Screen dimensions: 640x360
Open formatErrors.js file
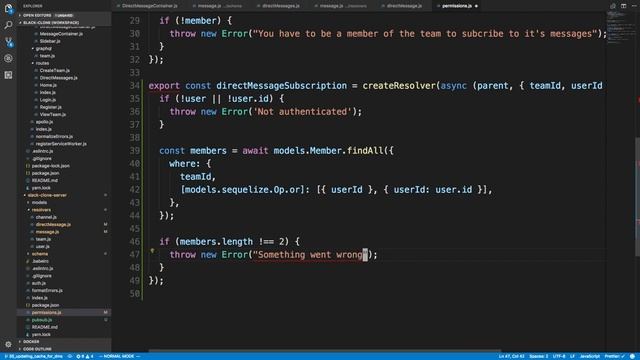pyautogui.click(x=47, y=291)
